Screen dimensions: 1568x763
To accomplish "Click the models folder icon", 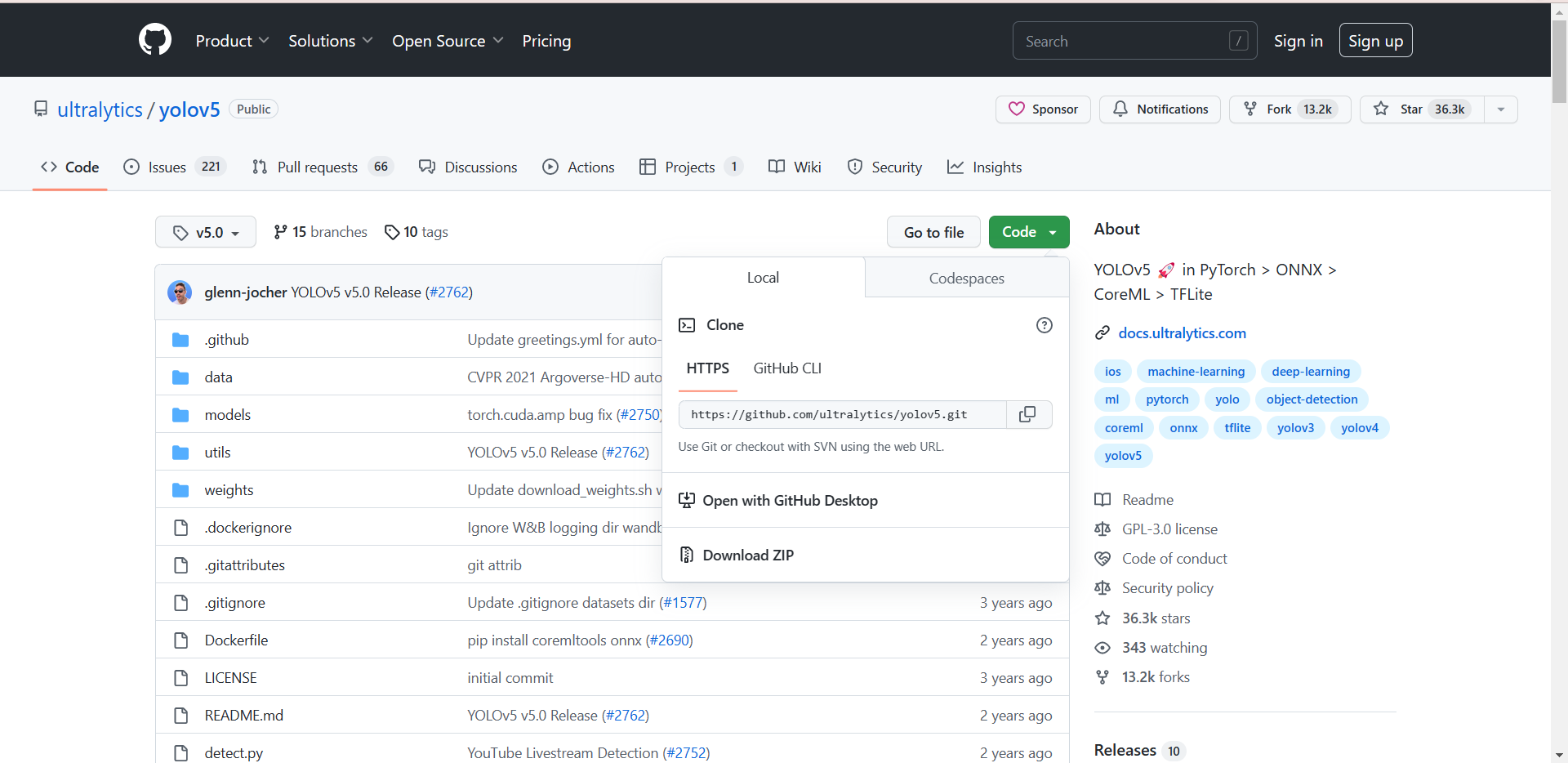I will point(180,415).
